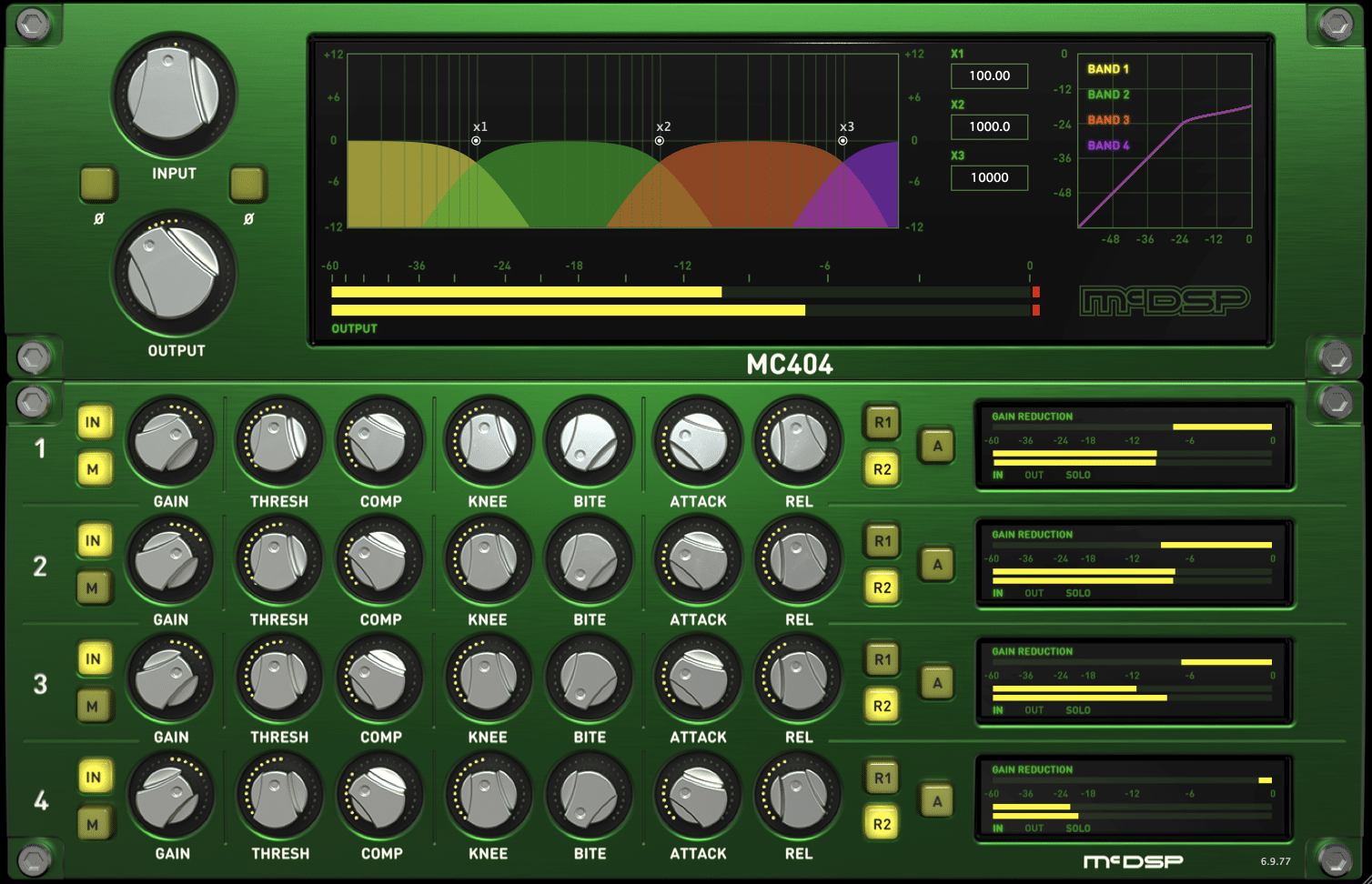Select BAND 3 in the curve legend
Image resolution: width=1372 pixels, height=884 pixels.
pos(1108,120)
